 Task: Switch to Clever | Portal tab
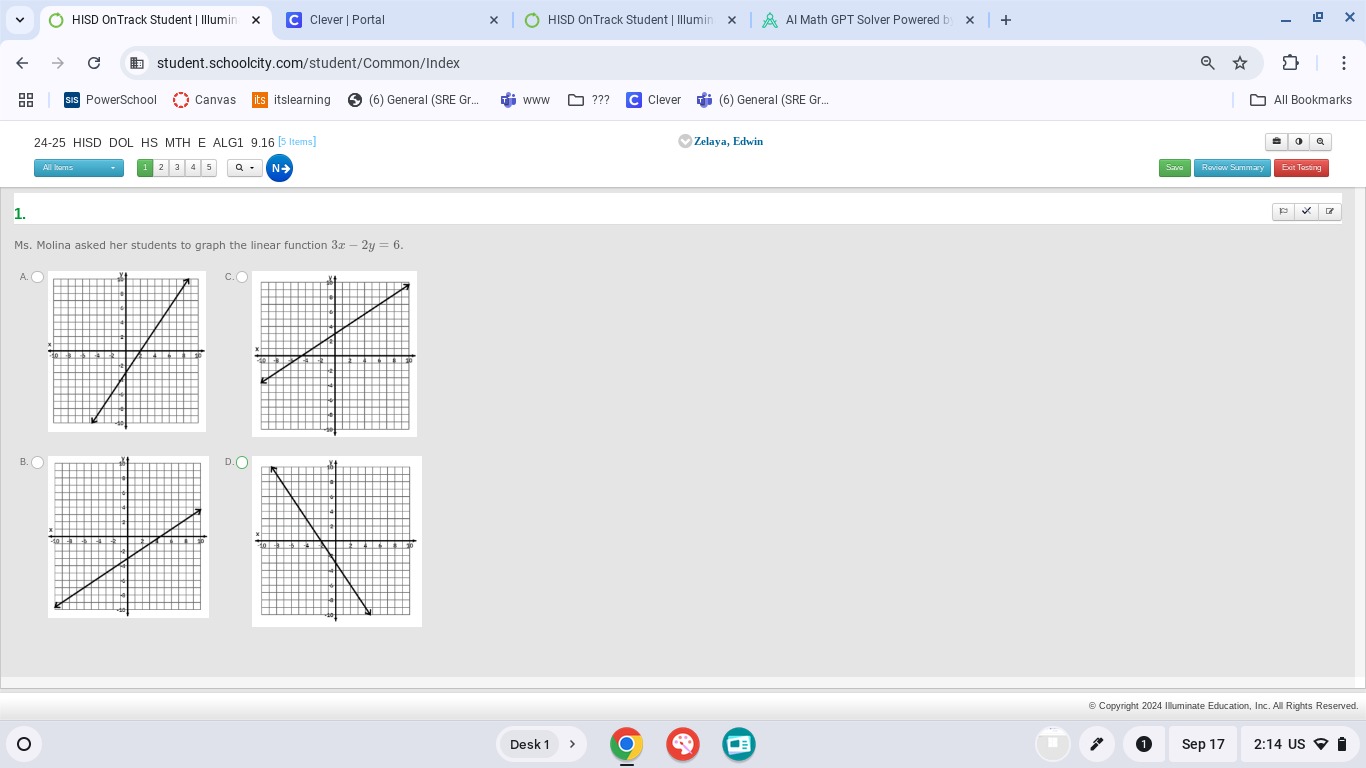click(393, 20)
